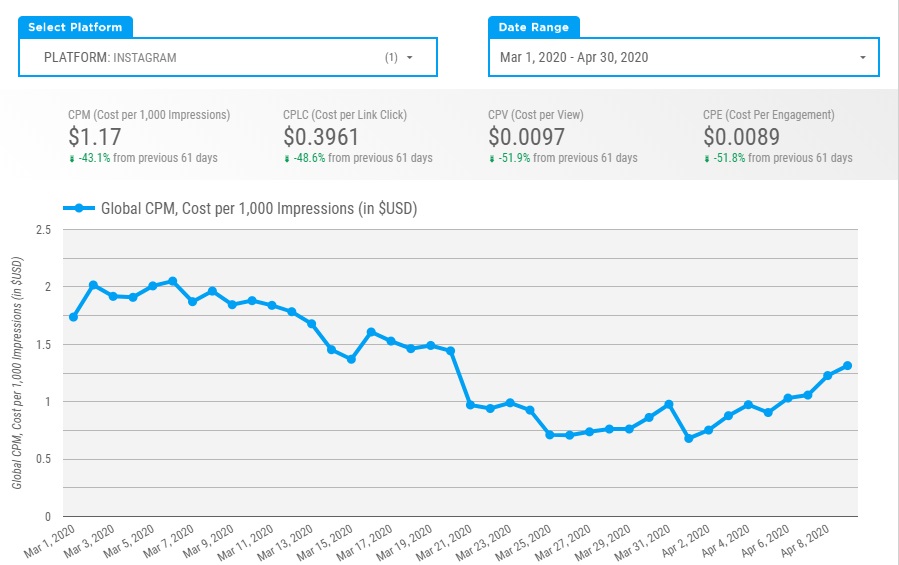Viewport: 899px width, 565px height.
Task: Click the last data point on the CPM line
Action: [x=847, y=366]
